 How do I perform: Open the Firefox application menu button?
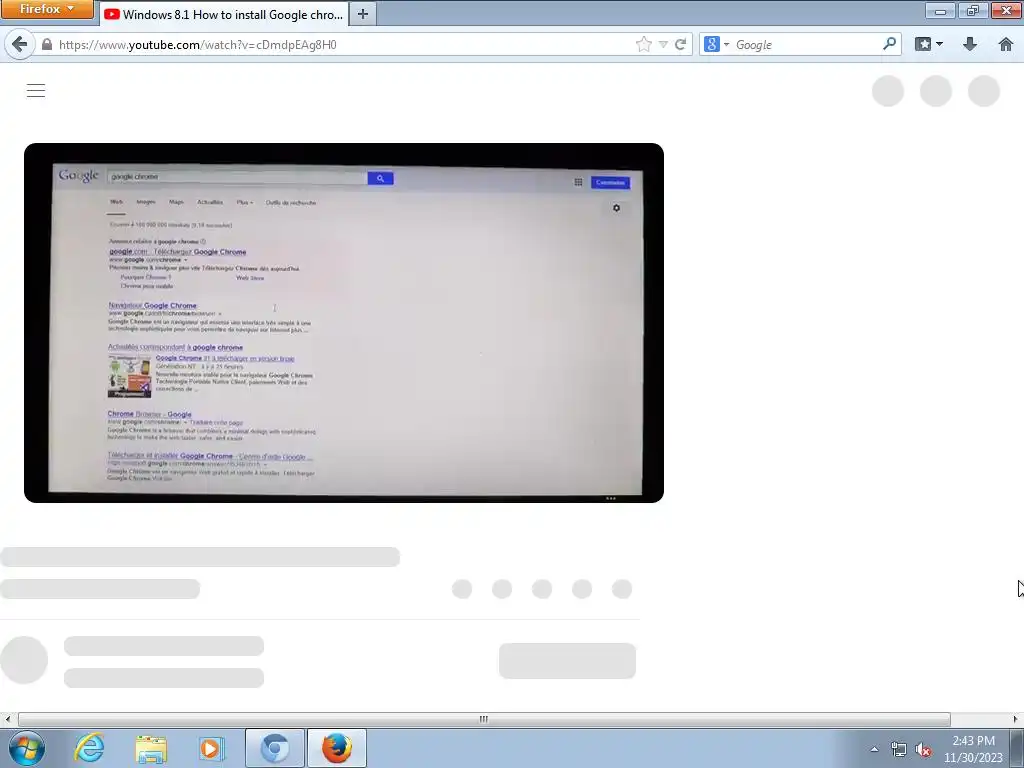46,9
